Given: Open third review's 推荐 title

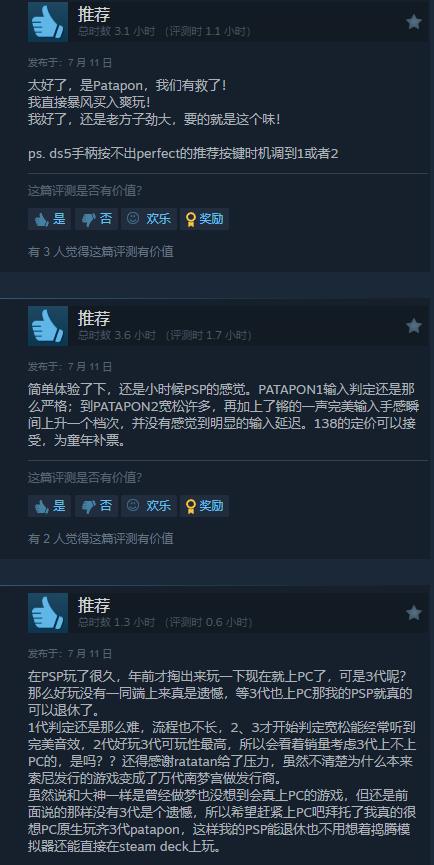Looking at the screenshot, I should 94,605.
